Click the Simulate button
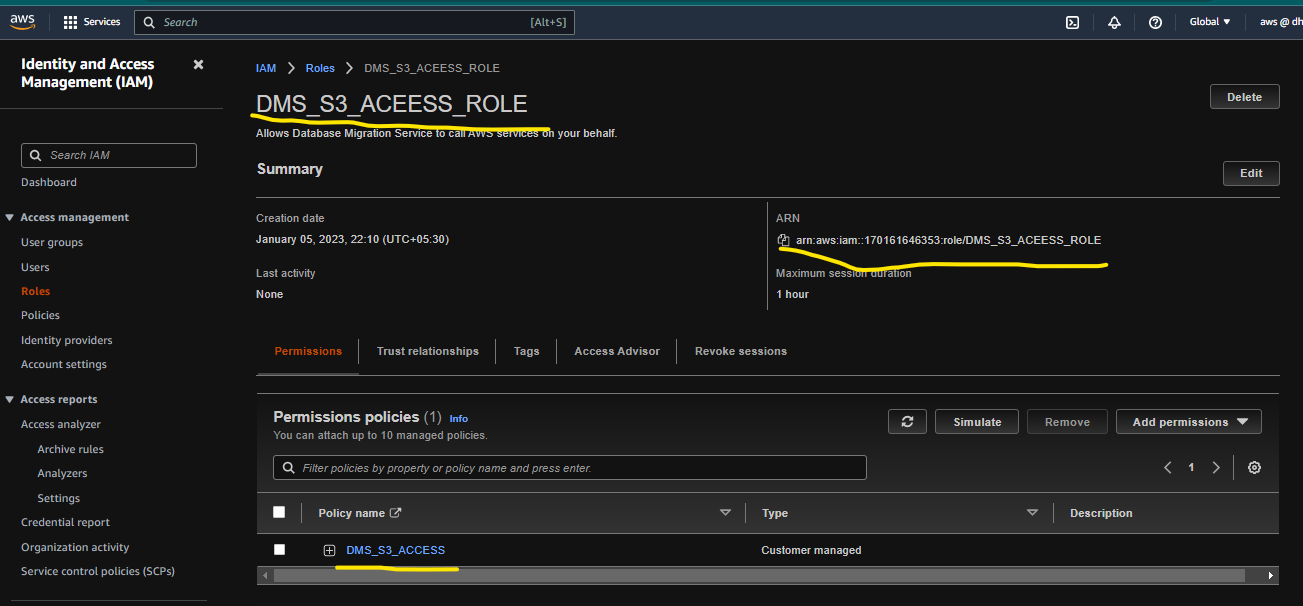The image size is (1303, 606). pos(977,422)
